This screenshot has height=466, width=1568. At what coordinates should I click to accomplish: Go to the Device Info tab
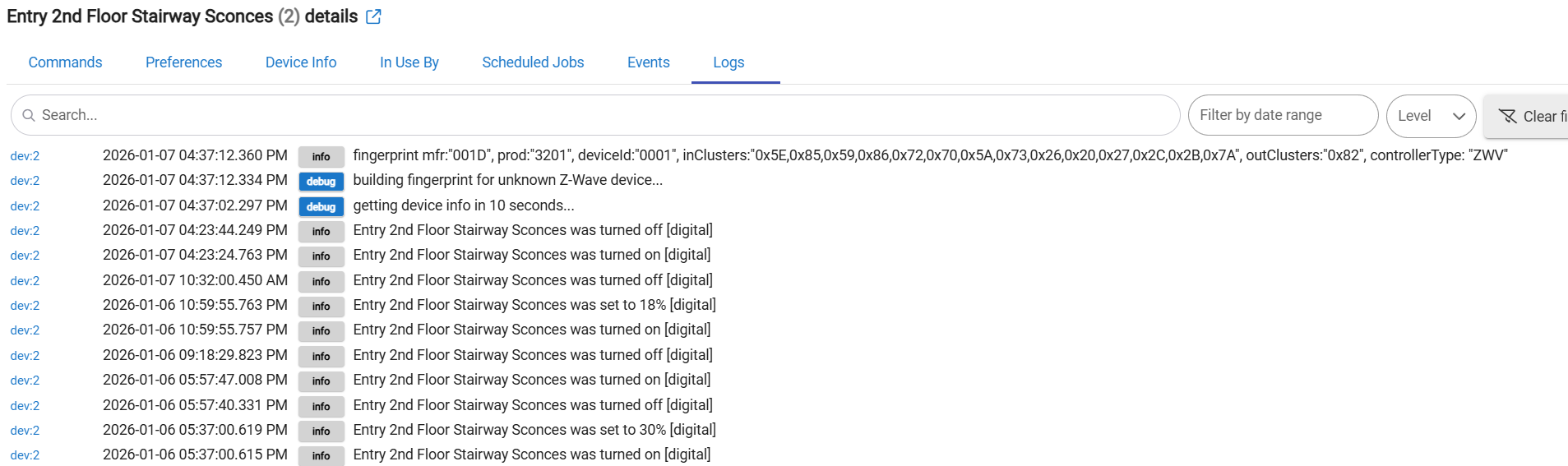point(300,62)
